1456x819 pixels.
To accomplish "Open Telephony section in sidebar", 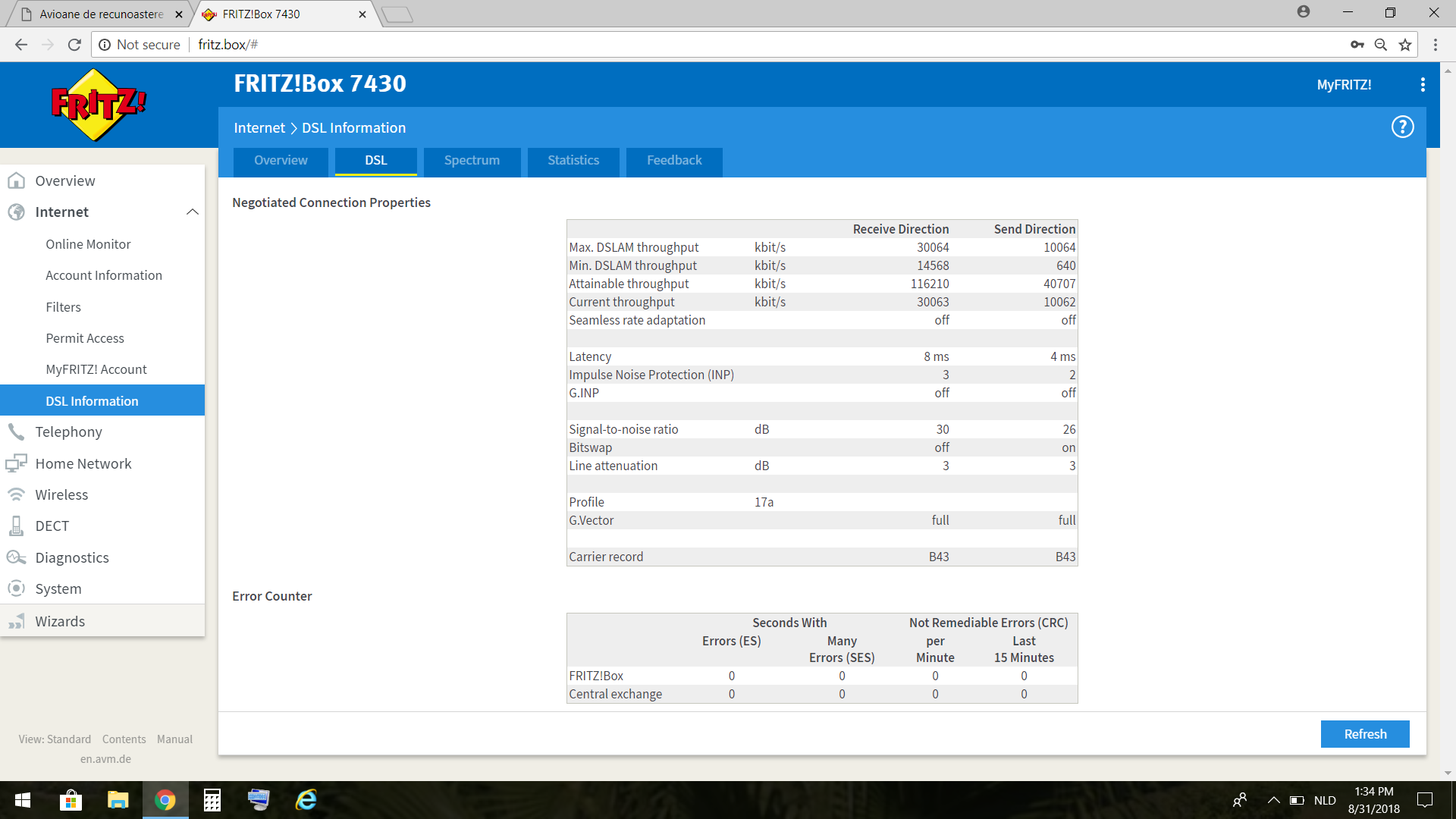I will 68,431.
